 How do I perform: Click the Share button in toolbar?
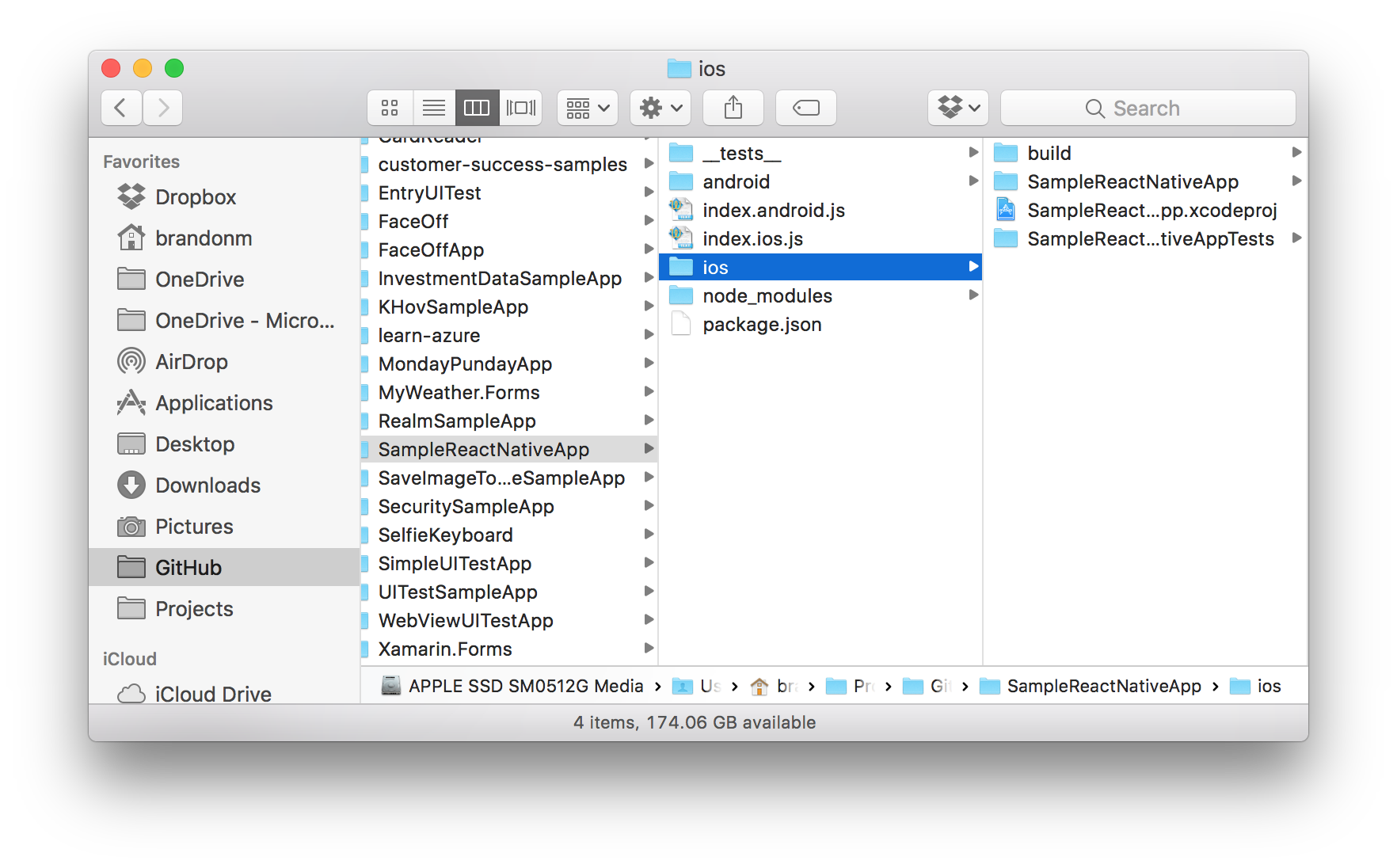(733, 108)
